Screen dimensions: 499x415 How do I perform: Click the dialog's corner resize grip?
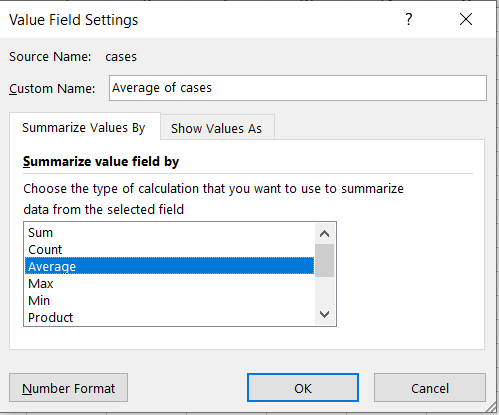(x=491, y=407)
